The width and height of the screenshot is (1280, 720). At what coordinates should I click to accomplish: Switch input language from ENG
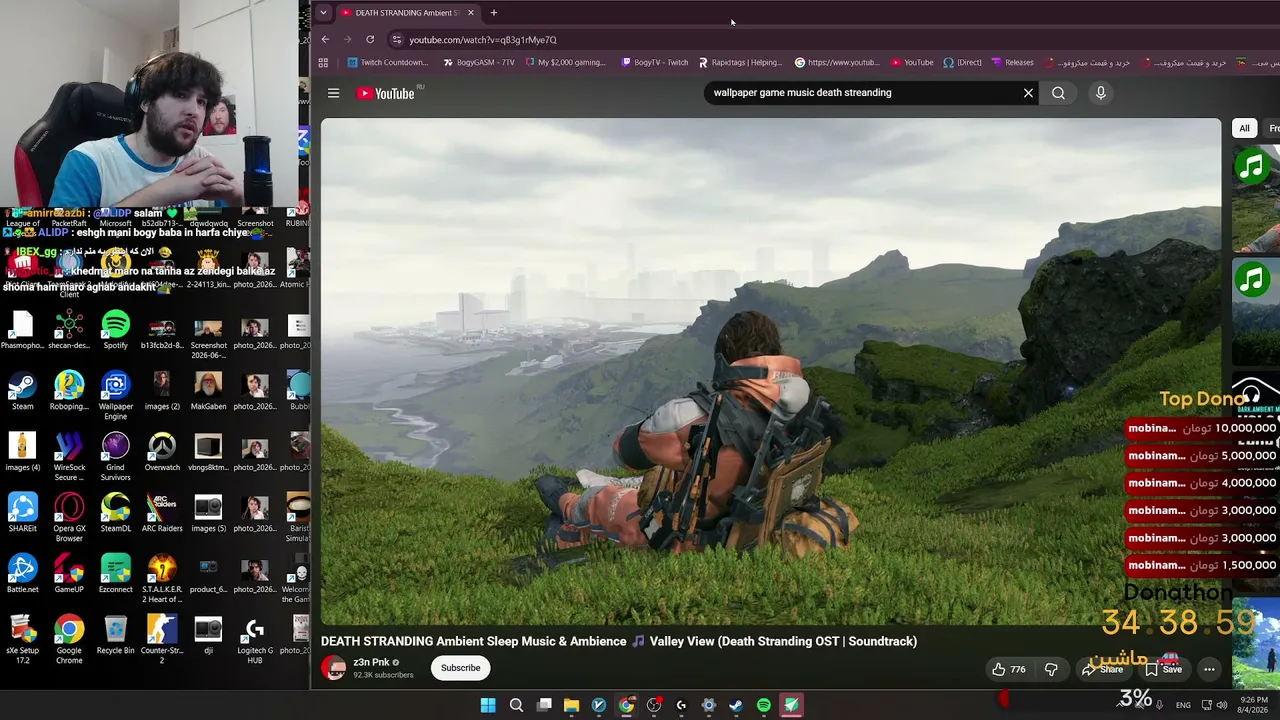click(x=1184, y=705)
